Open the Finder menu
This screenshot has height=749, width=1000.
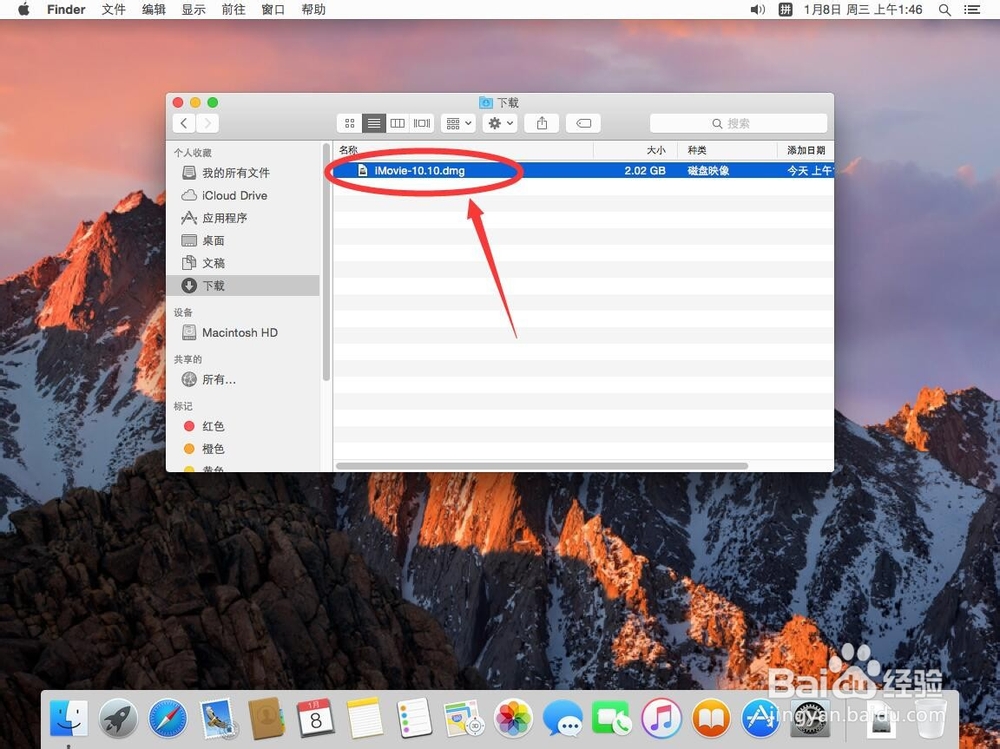click(66, 10)
